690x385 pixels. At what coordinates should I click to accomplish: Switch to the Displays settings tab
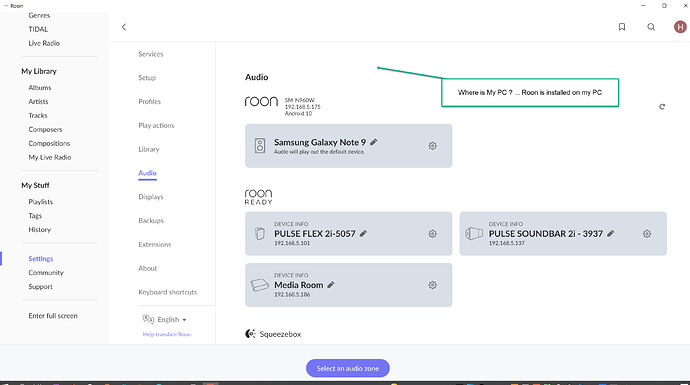pyautogui.click(x=150, y=197)
